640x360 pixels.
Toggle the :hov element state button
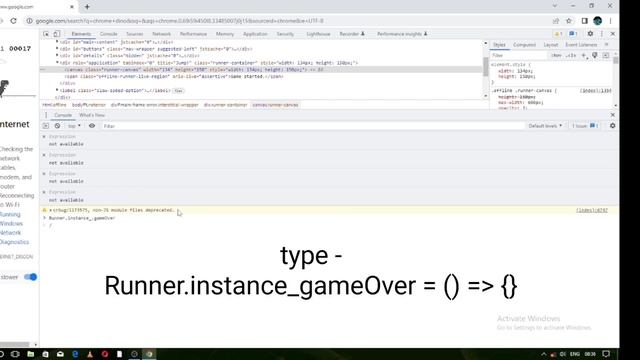tap(556, 55)
